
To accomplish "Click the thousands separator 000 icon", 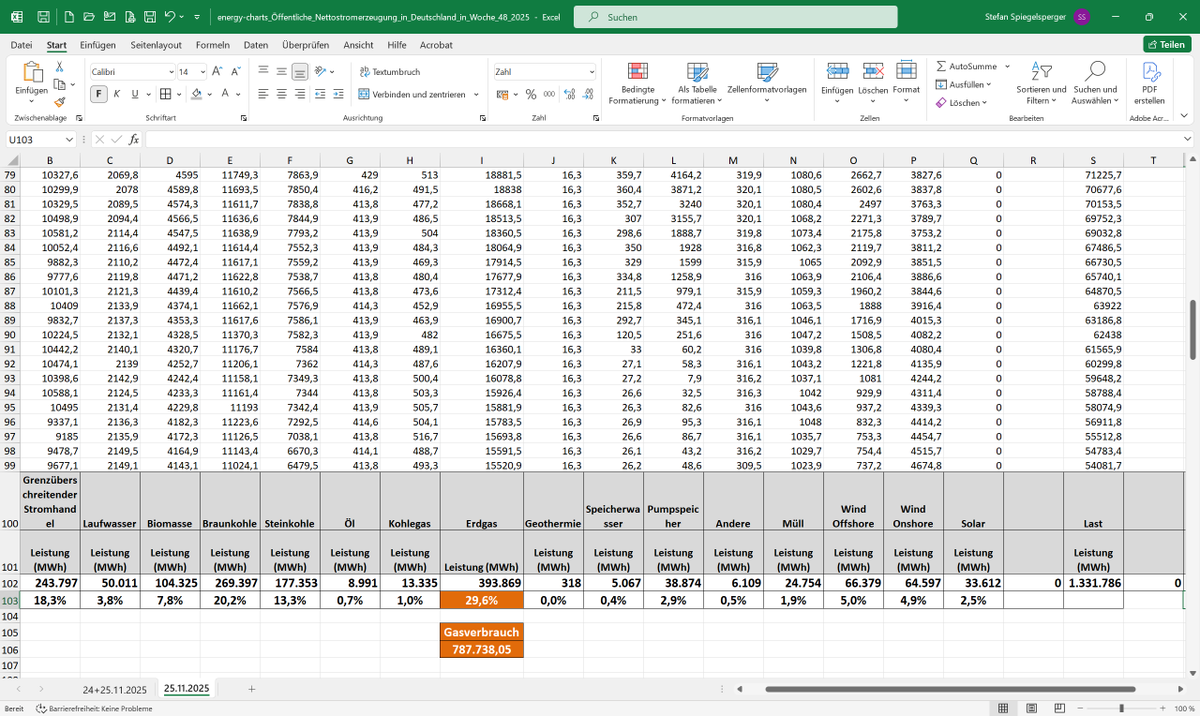I will coord(549,94).
